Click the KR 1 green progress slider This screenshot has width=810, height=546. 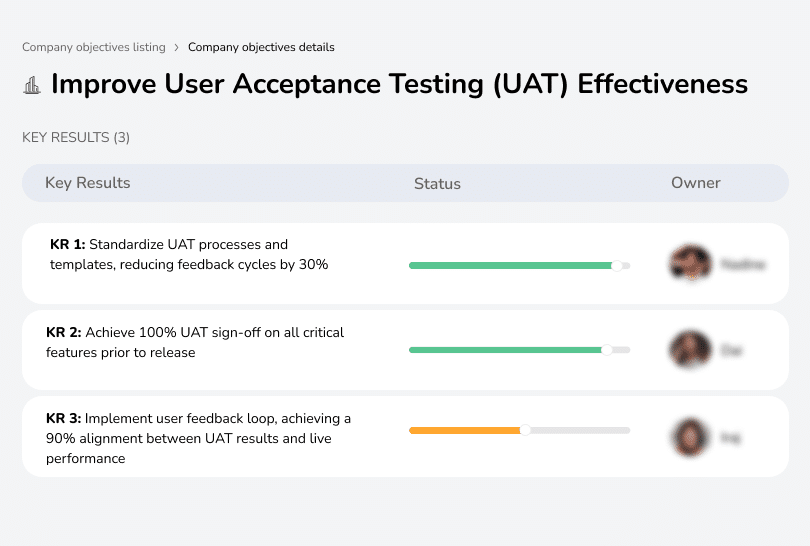(x=519, y=266)
